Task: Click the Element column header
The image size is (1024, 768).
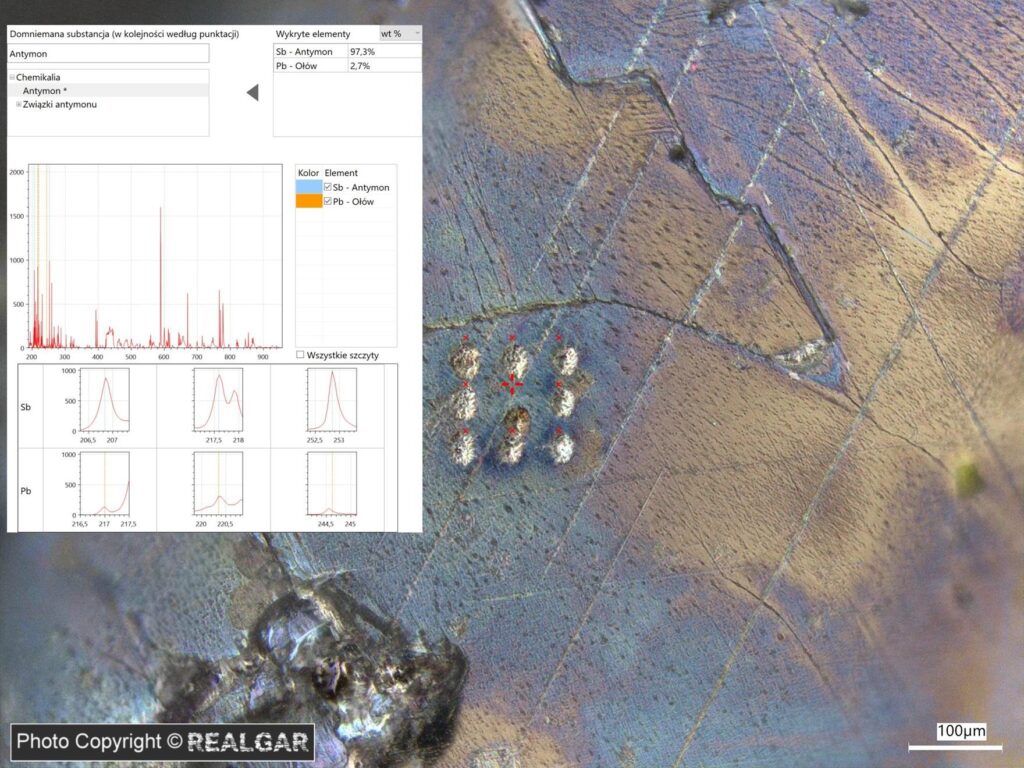Action: [x=341, y=172]
